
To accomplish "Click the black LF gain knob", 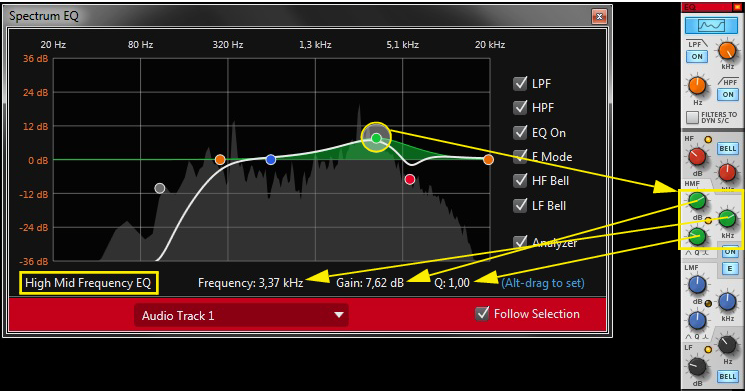I will 697,367.
